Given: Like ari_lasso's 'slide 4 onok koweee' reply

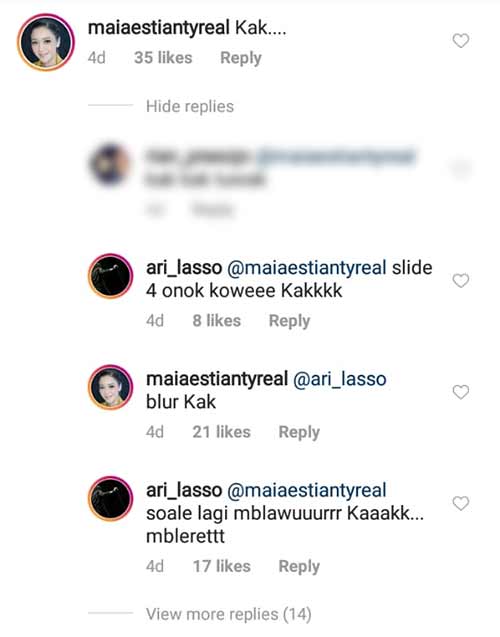Looking at the screenshot, I should pos(461,280).
